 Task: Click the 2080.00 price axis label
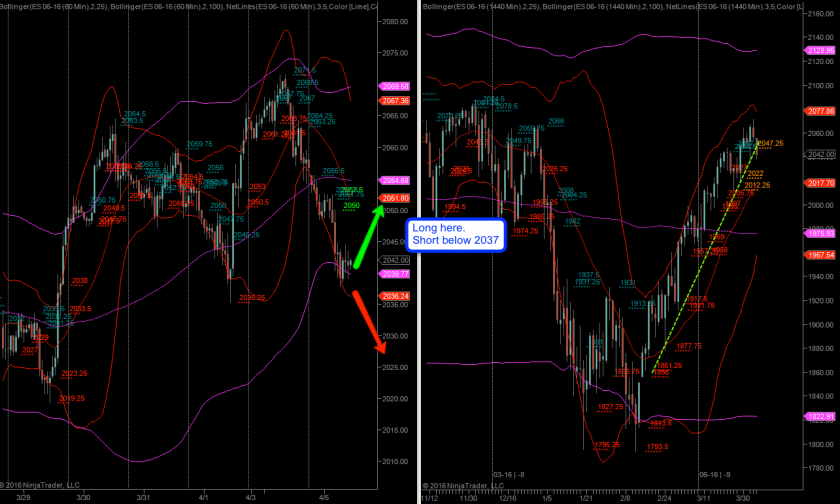[x=395, y=22]
